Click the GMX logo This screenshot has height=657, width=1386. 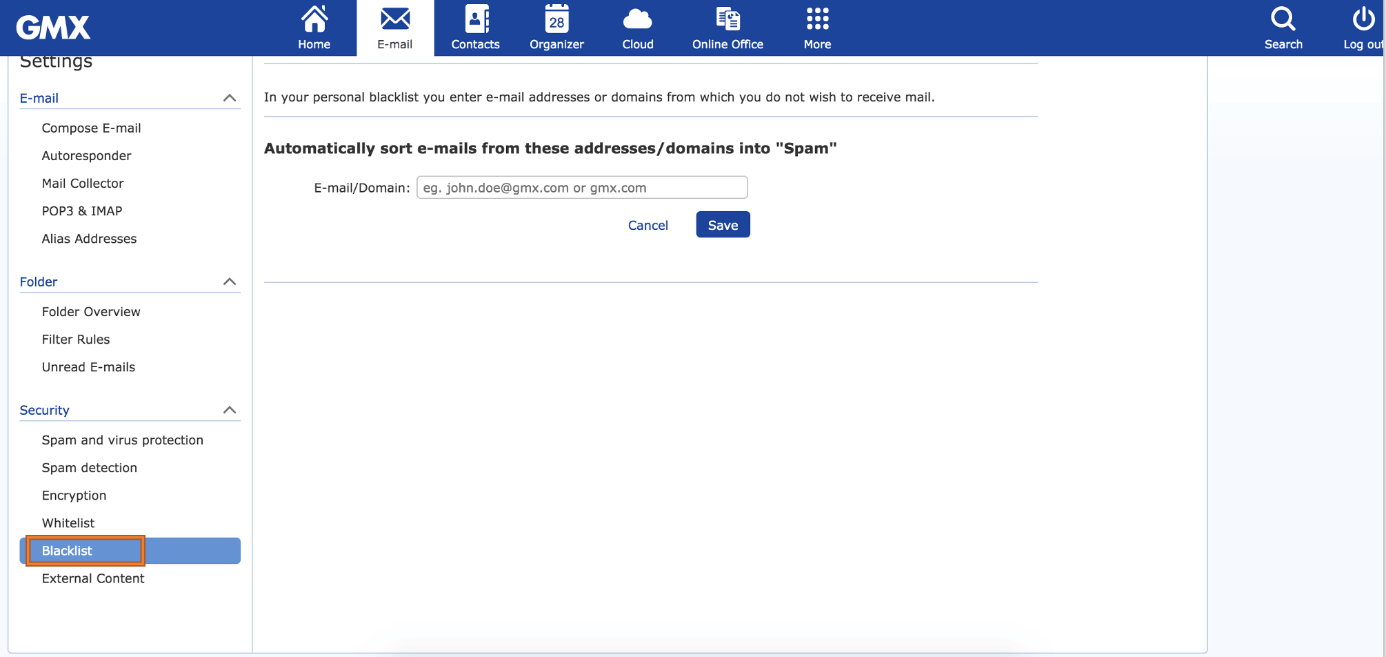53,27
